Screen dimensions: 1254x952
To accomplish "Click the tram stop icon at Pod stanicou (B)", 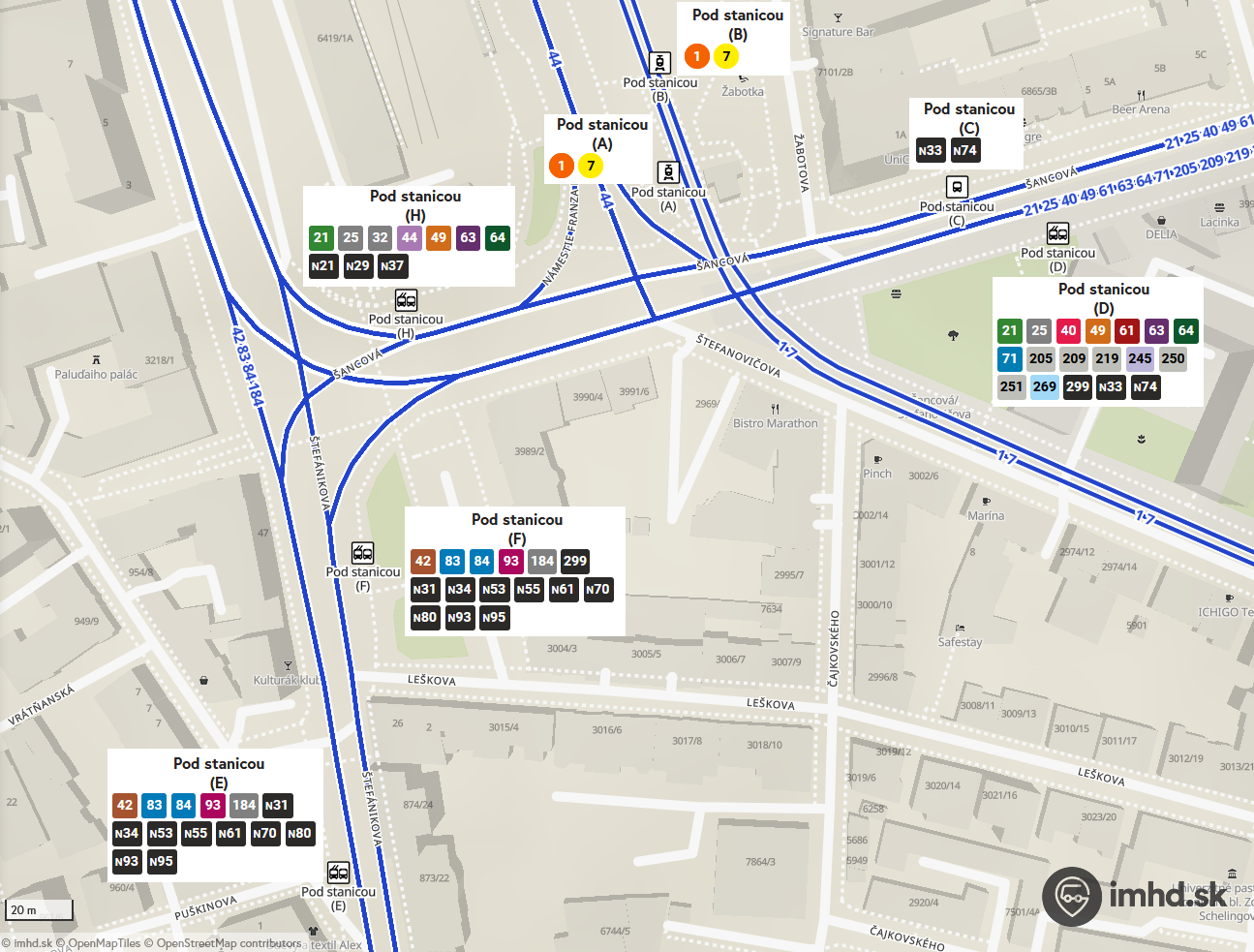I will pyautogui.click(x=659, y=63).
